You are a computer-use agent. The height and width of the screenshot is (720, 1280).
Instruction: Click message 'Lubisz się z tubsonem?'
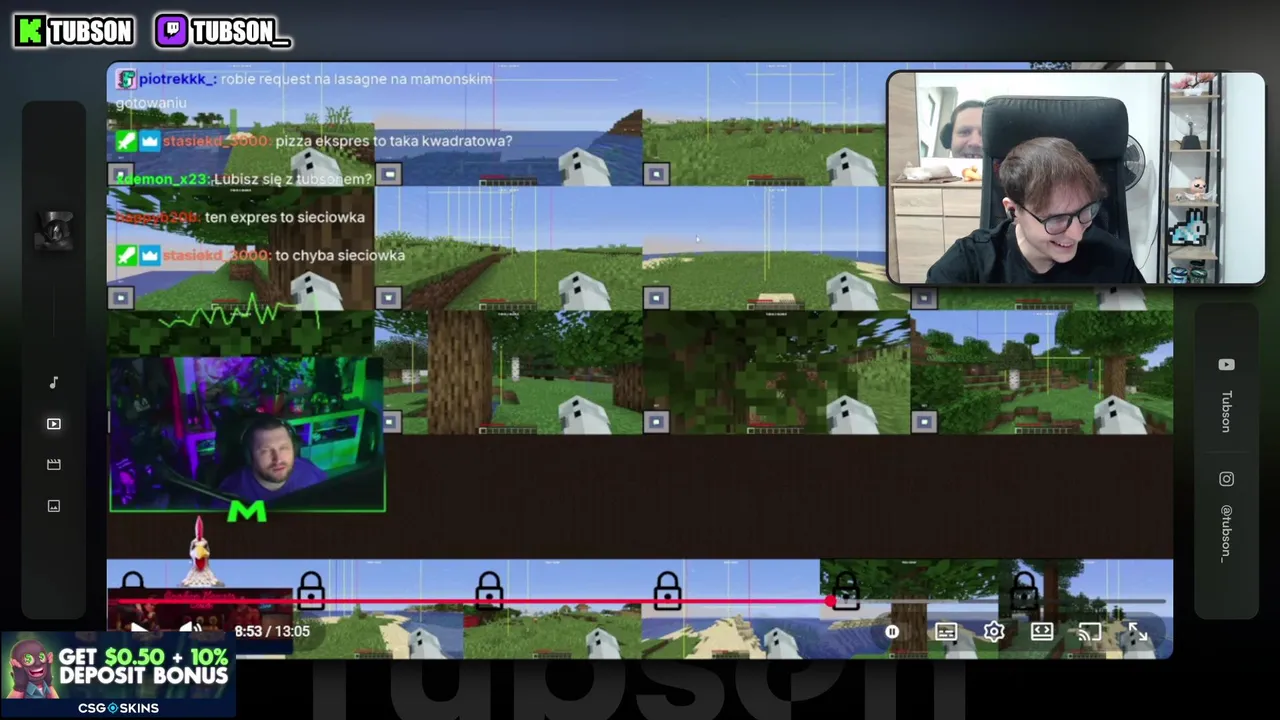click(292, 179)
